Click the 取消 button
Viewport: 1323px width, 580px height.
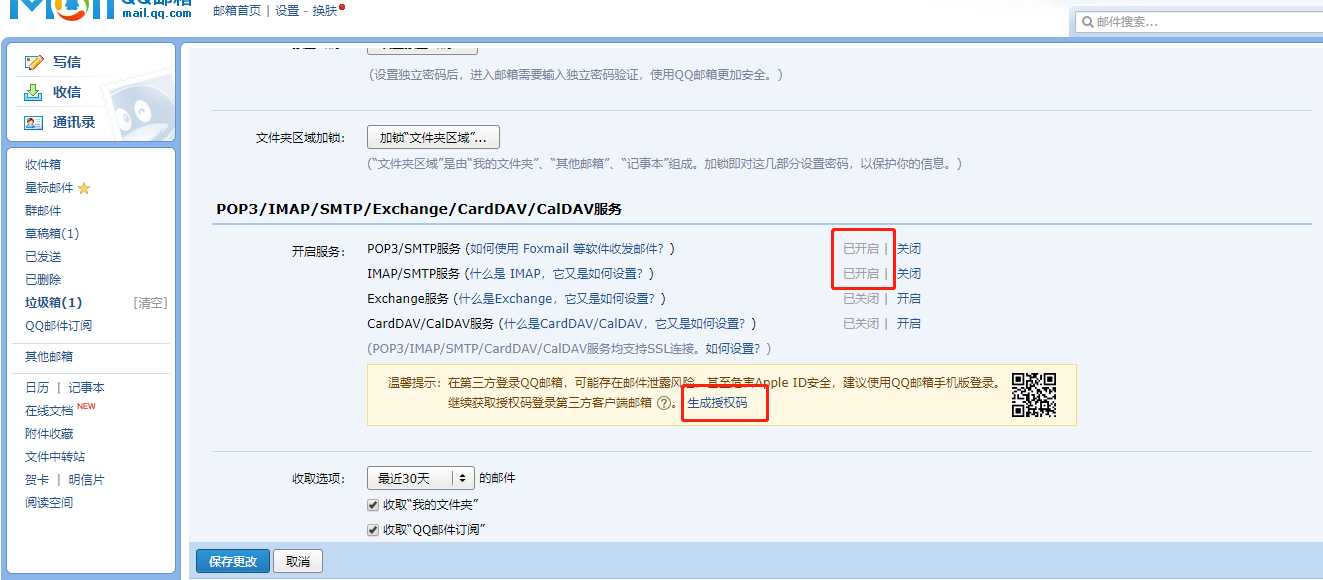298,562
